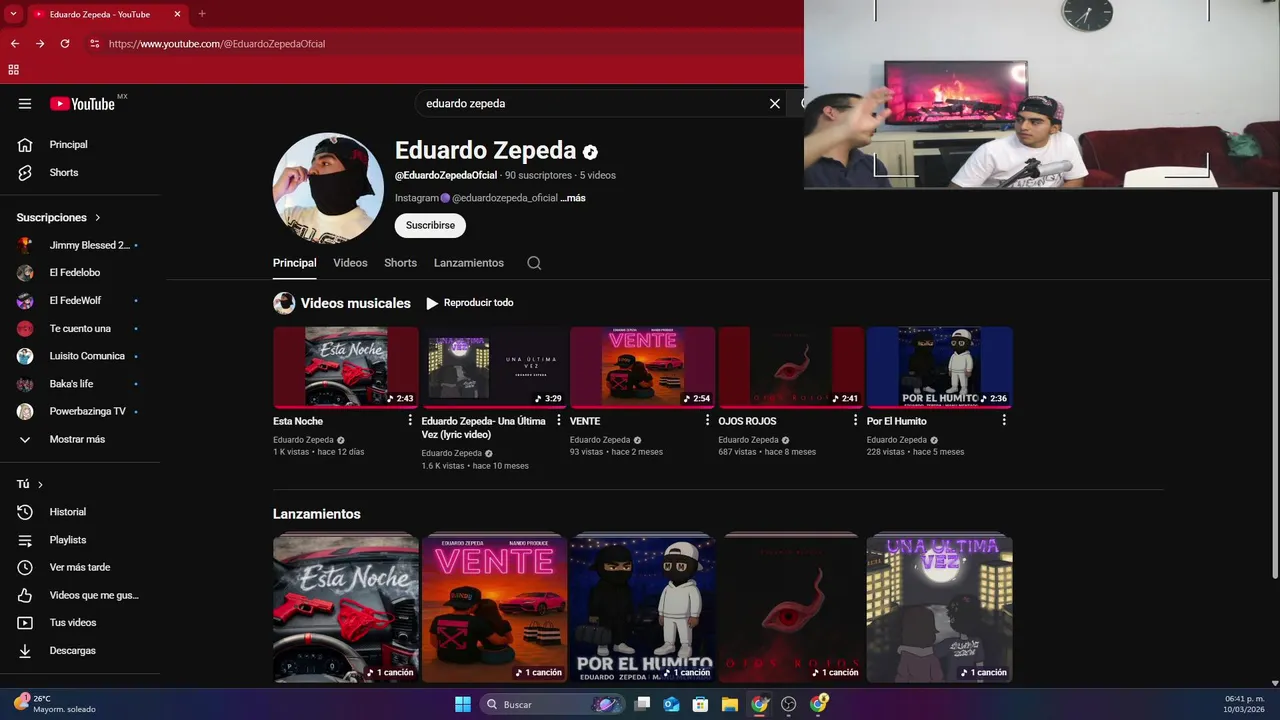Open Ver más tarde list
Screen dimensions: 1280x720
(80, 567)
